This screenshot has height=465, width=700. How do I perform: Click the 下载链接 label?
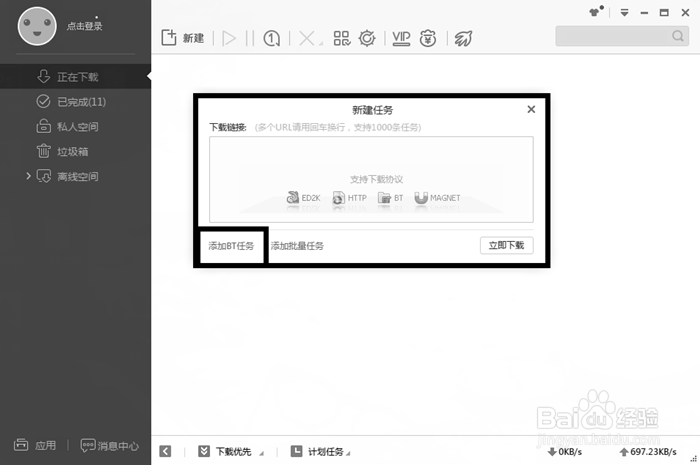228,128
